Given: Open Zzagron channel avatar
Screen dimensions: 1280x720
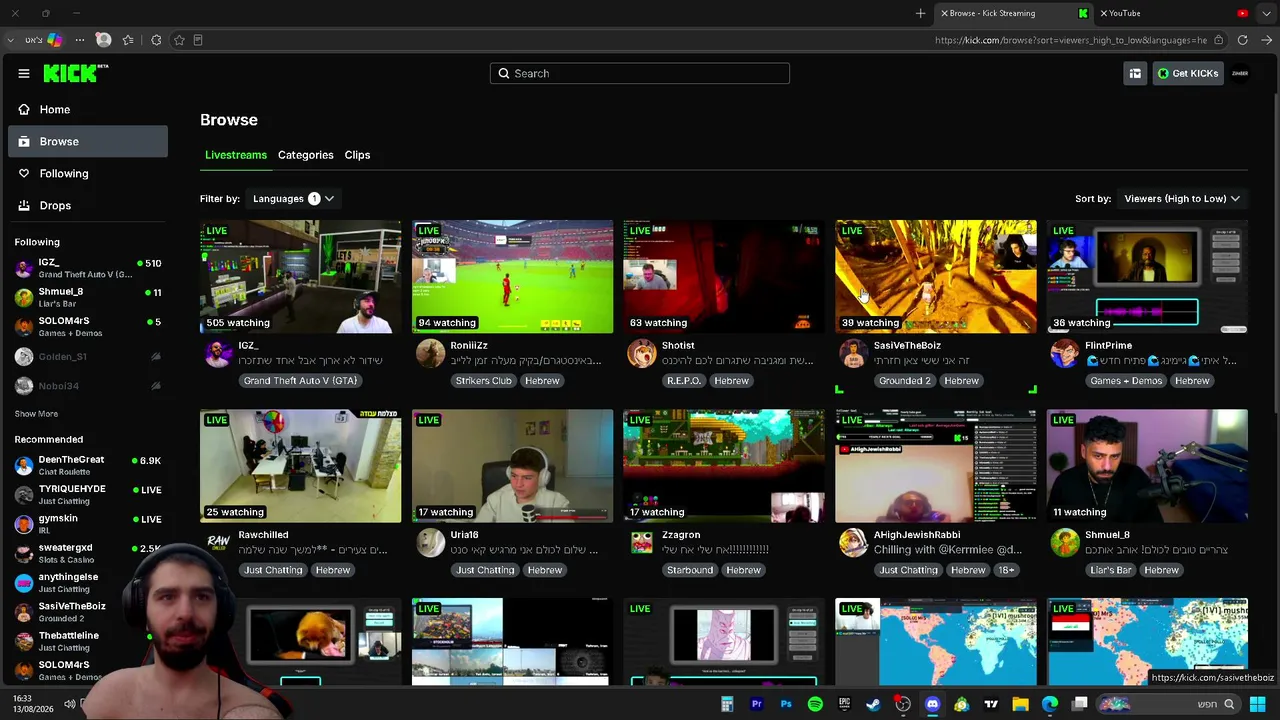Looking at the screenshot, I should pos(642,543).
